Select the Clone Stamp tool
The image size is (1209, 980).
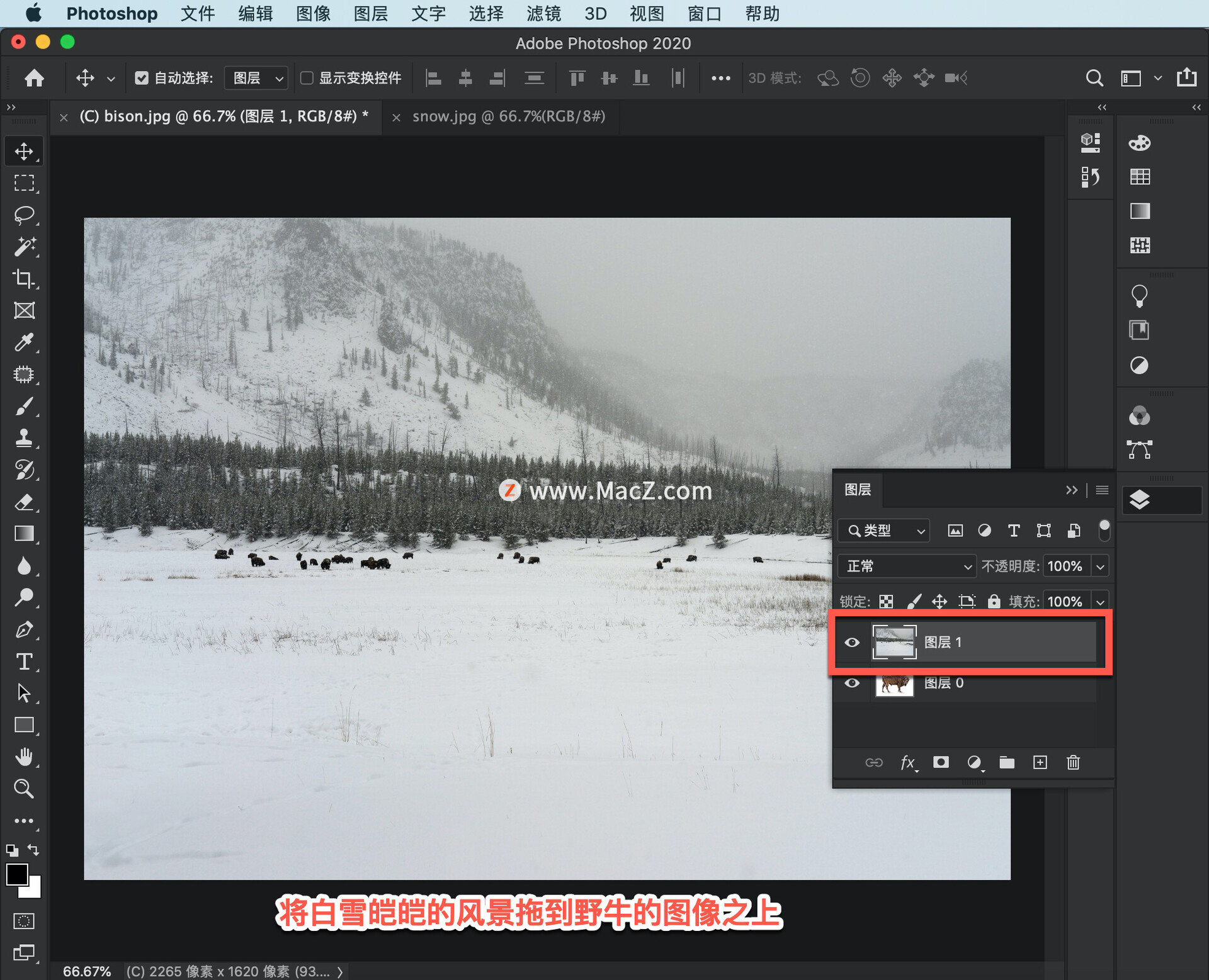24,437
